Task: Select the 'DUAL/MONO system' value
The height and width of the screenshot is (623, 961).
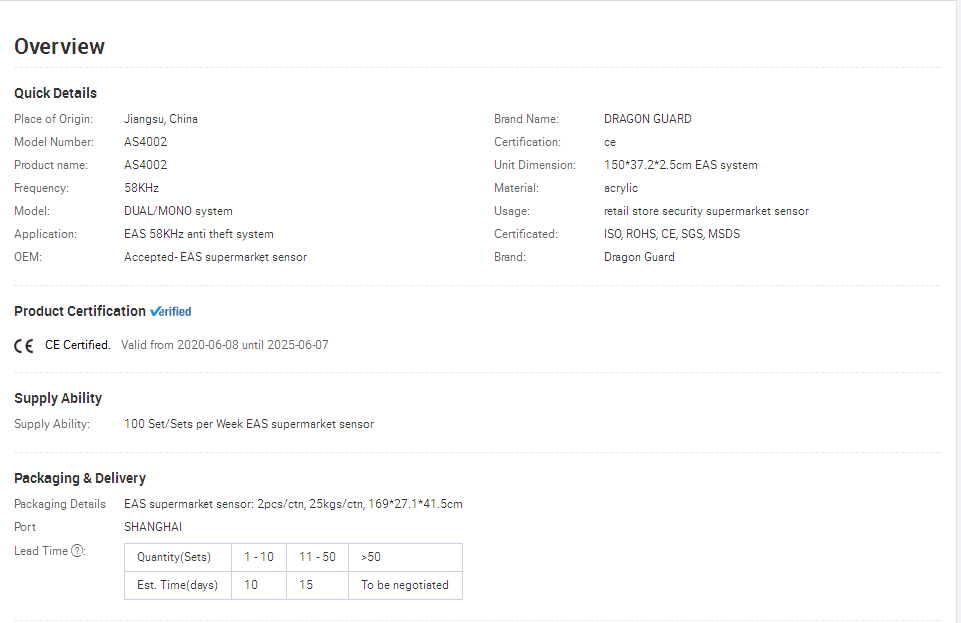Action: click(178, 211)
